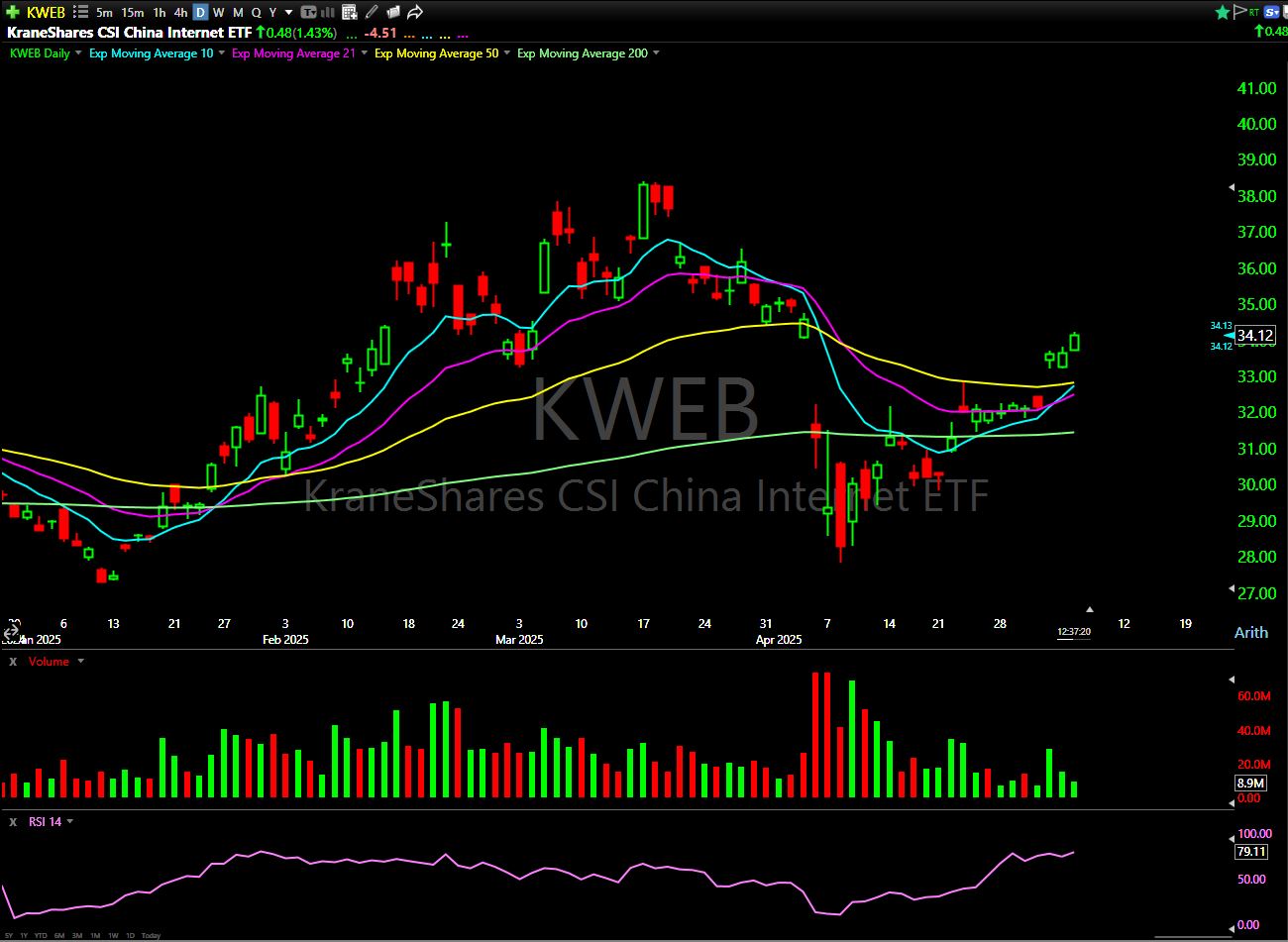Click the Mar 2025 date axis label
1288x942 pixels.
519,640
